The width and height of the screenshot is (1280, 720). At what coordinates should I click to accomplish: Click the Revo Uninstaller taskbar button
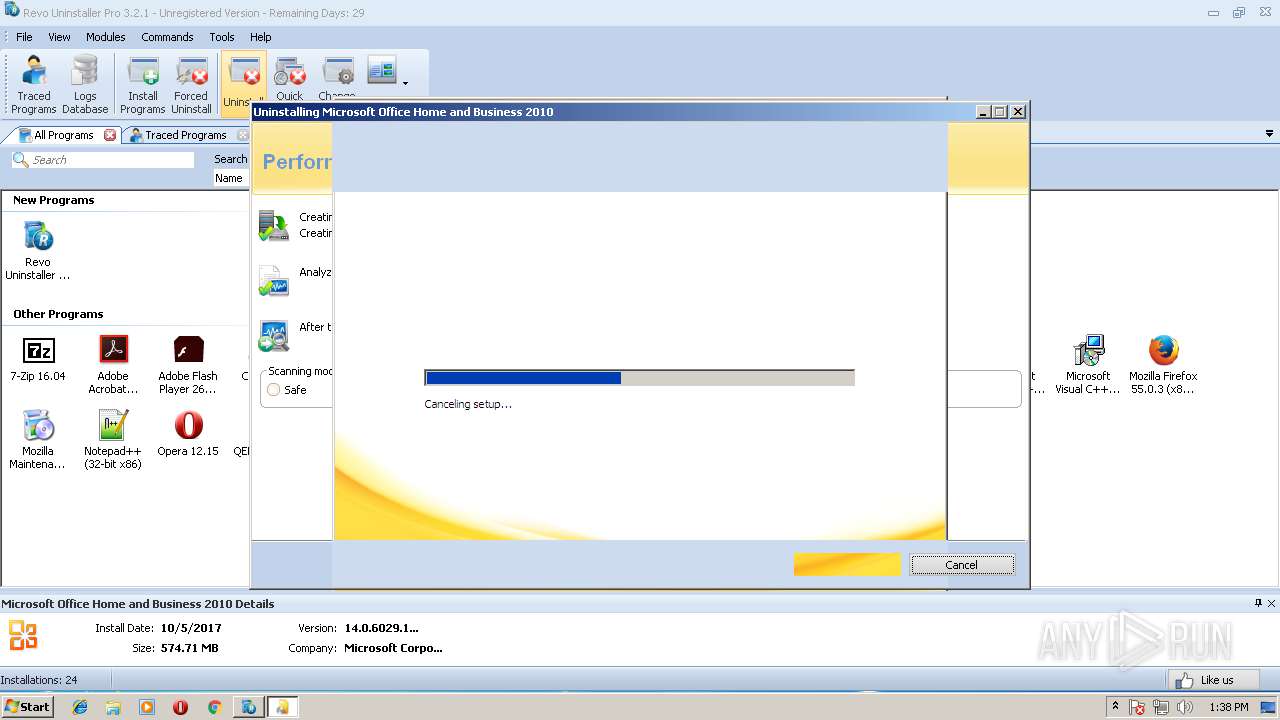[247, 707]
